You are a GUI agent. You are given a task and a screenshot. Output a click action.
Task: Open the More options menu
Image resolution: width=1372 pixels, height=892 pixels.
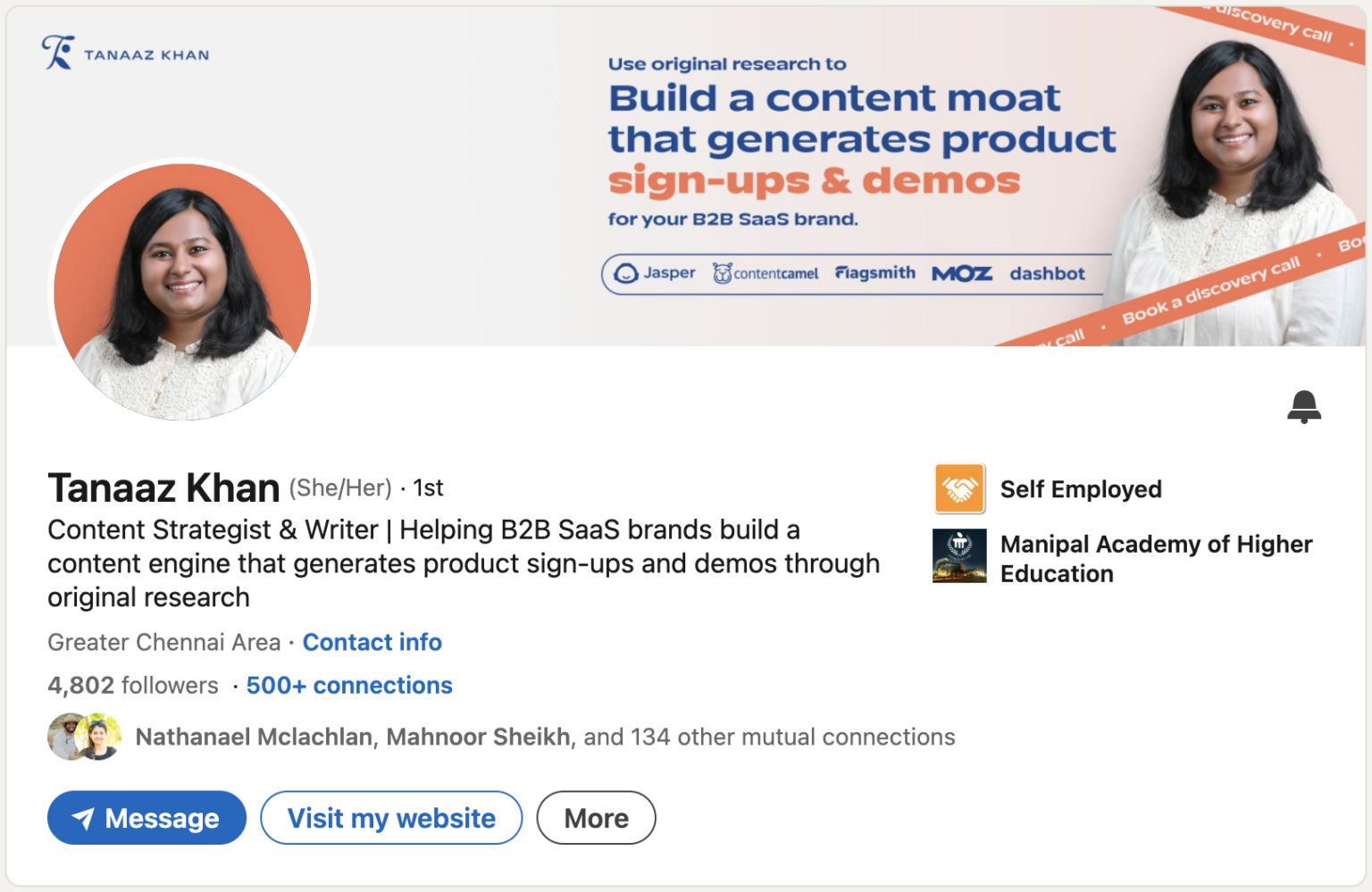tap(596, 817)
